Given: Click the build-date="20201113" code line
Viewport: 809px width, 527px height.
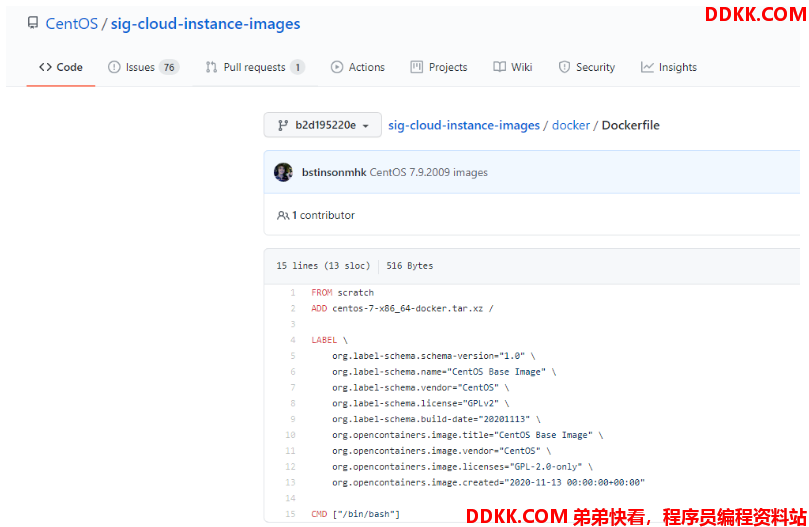Looking at the screenshot, I should tap(436, 419).
